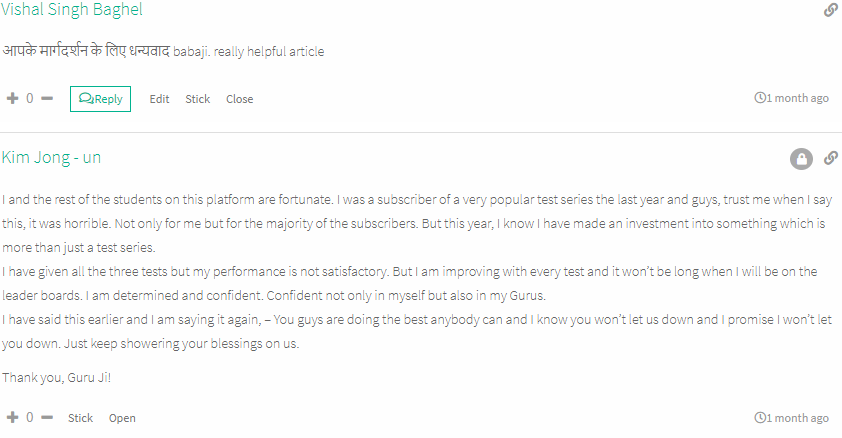Click the '1 month ago' timestamp on first comment
The height and width of the screenshot is (438, 842).
click(797, 98)
